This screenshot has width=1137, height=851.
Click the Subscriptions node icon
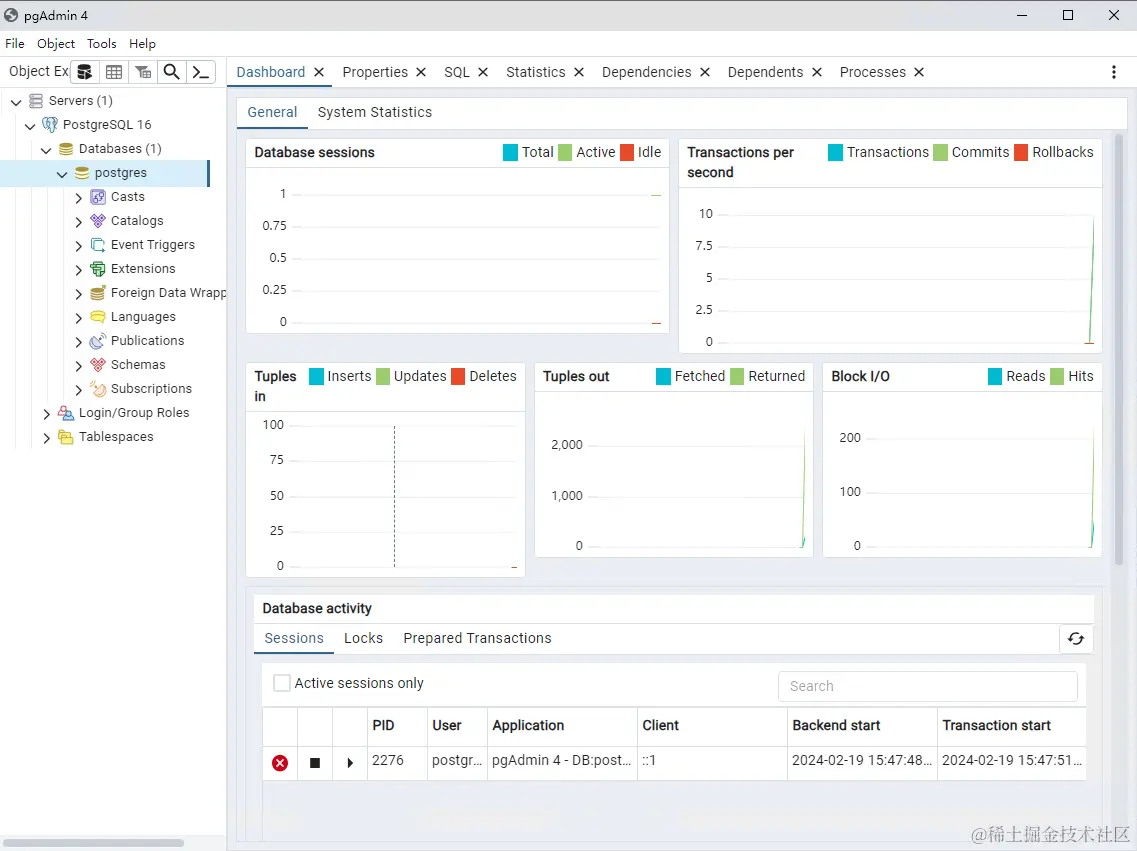(x=98, y=389)
